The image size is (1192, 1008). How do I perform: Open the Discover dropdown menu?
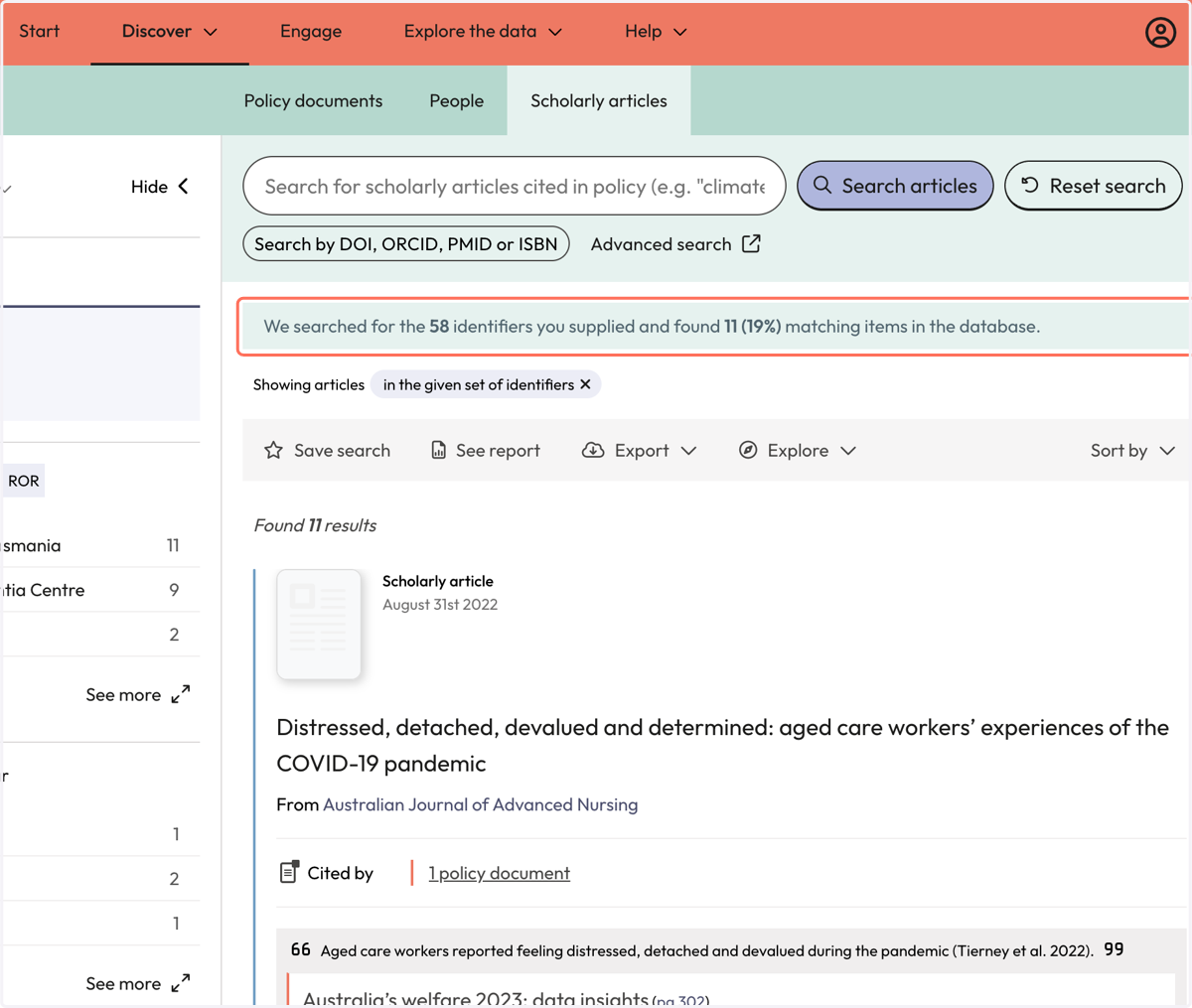(170, 32)
